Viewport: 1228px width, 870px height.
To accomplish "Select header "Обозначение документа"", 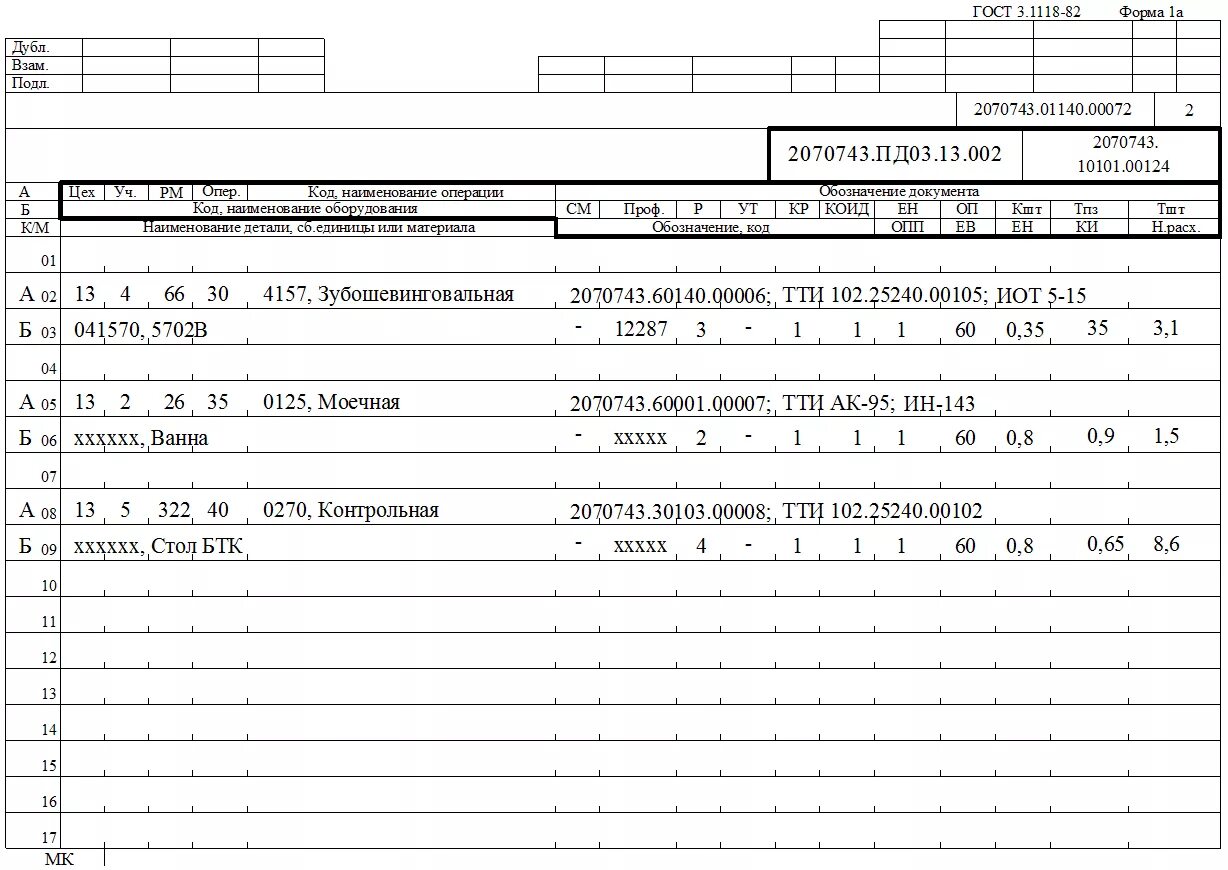I will (899, 191).
